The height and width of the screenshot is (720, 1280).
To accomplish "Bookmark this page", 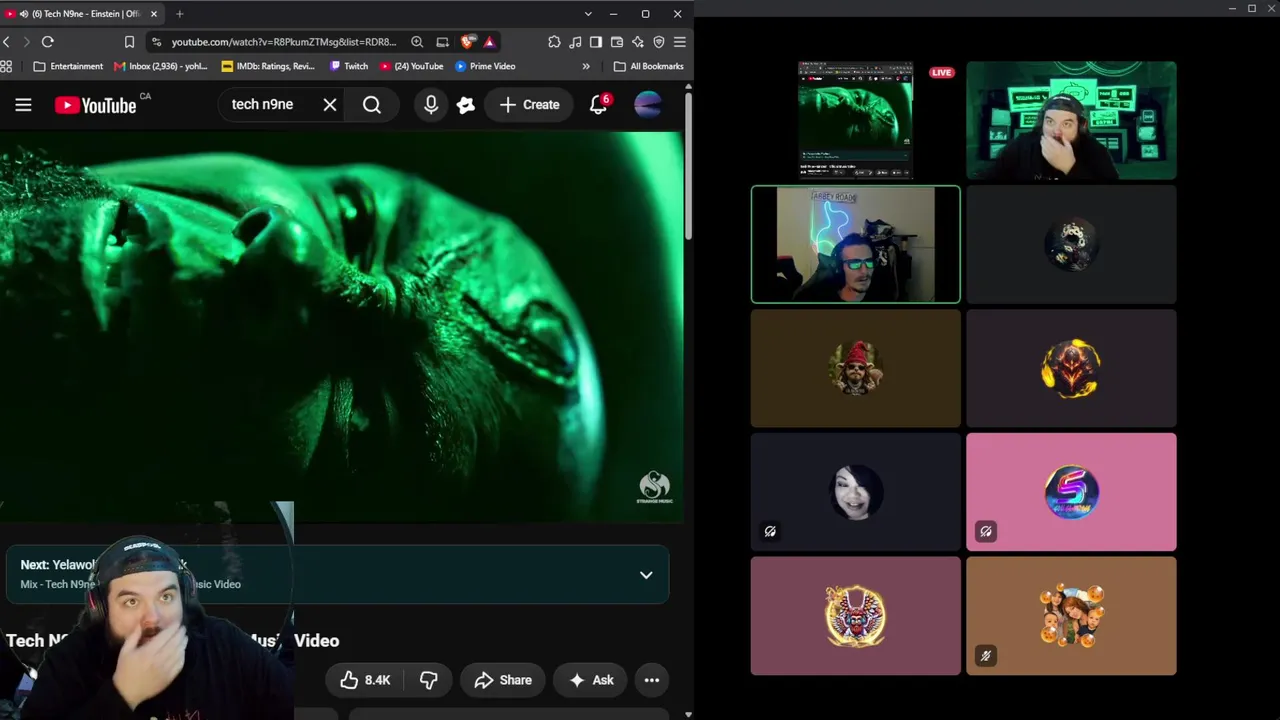I will click(129, 42).
